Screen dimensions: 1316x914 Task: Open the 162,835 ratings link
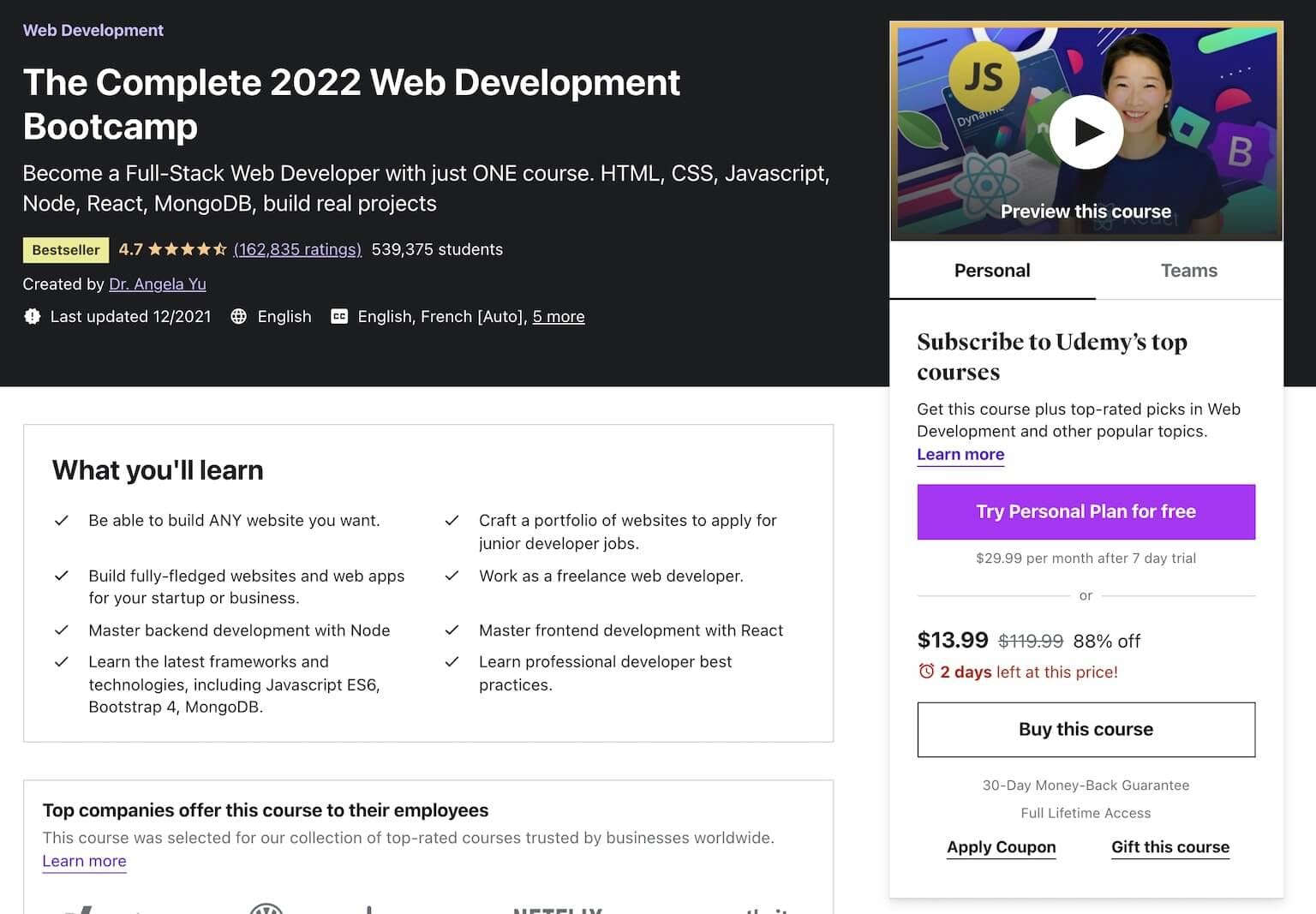297,249
